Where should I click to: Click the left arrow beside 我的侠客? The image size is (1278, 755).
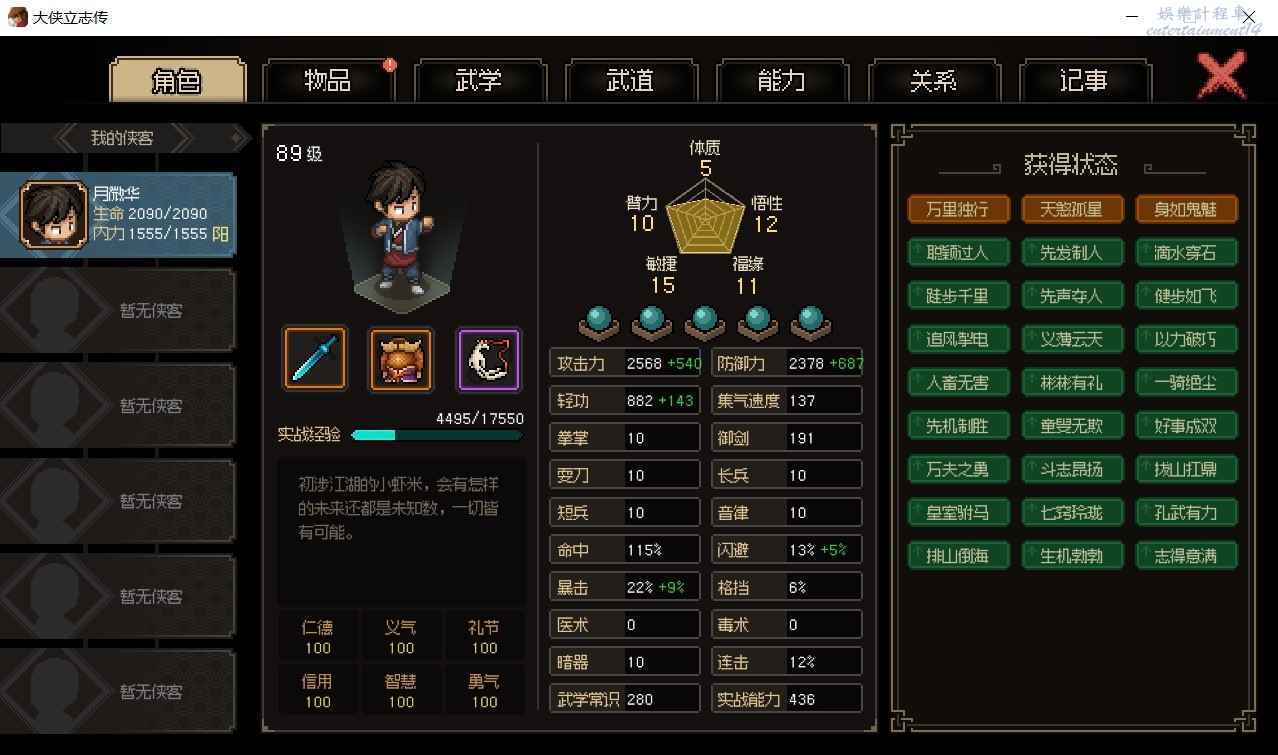click(67, 138)
